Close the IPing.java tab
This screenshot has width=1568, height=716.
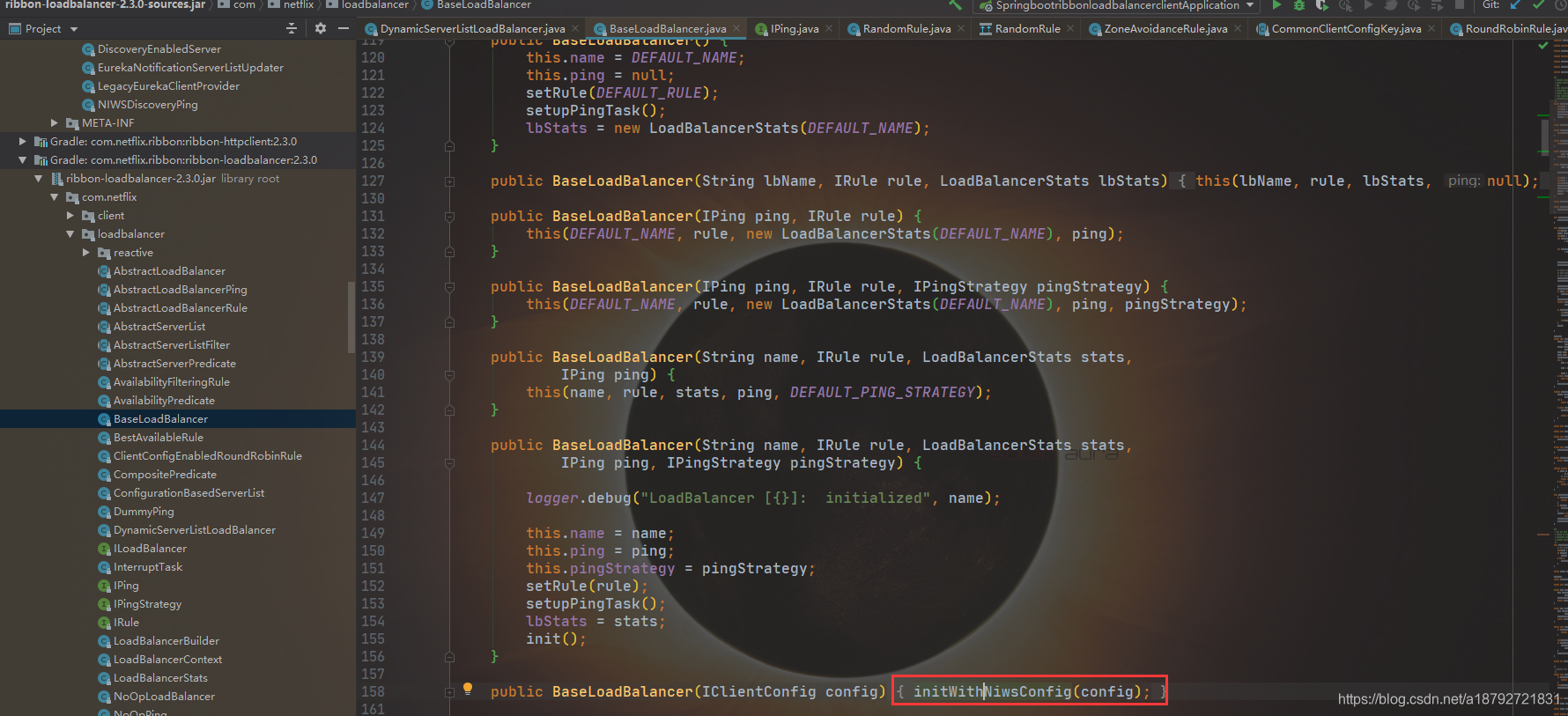coord(829,29)
